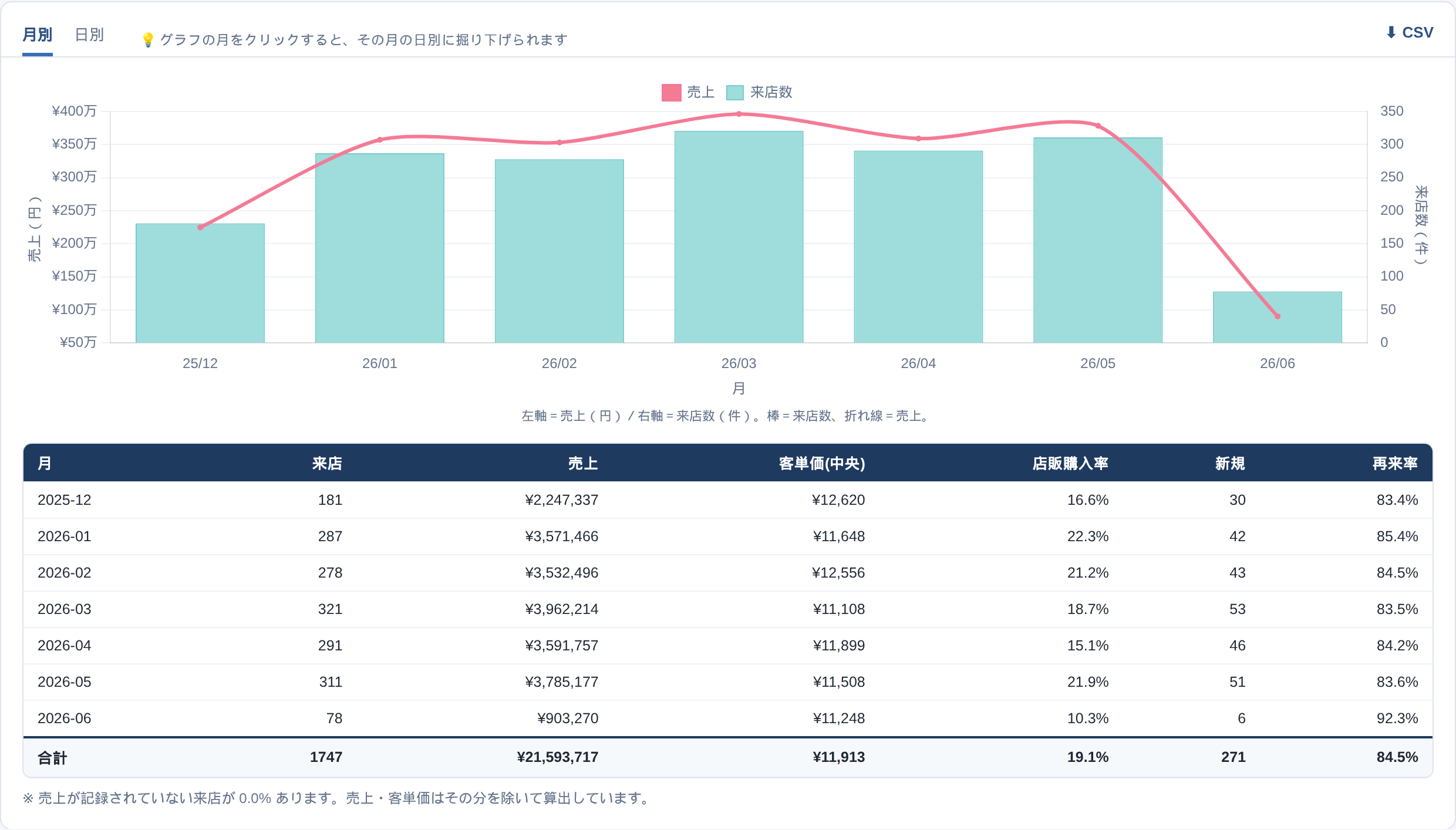This screenshot has width=1456, height=830.
Task: Click visits count 321 cell
Action: point(330,609)
